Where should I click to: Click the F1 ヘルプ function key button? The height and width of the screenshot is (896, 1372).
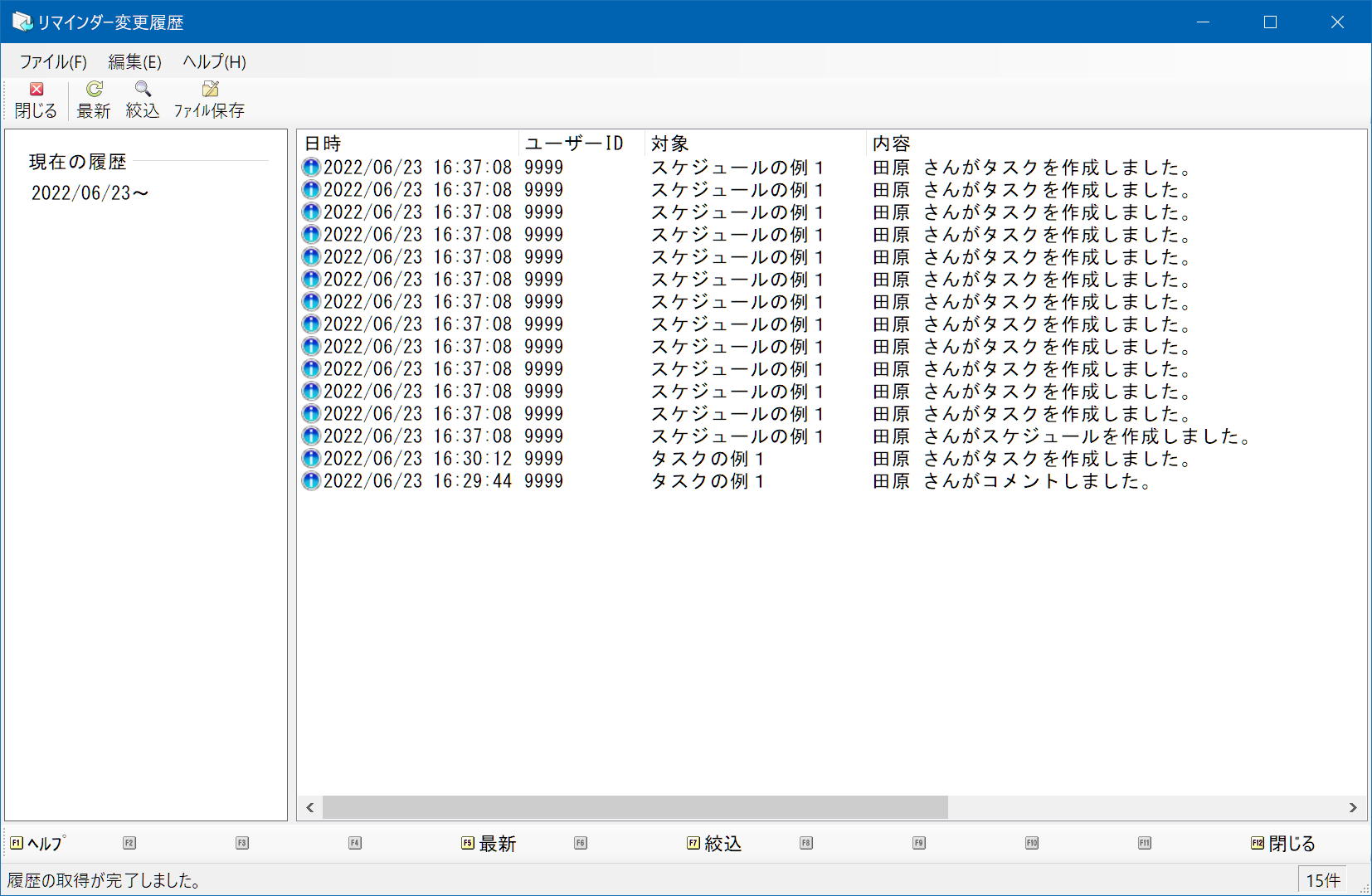38,843
